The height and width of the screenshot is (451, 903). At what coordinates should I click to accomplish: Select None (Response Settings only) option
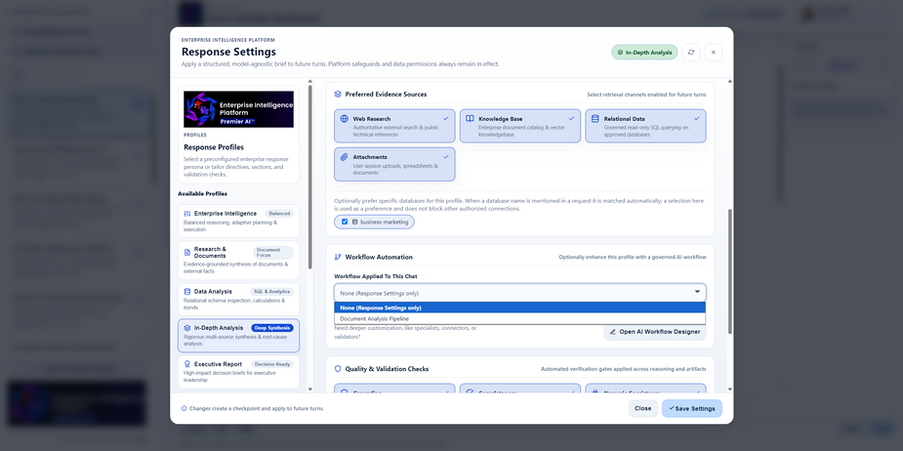(x=520, y=308)
